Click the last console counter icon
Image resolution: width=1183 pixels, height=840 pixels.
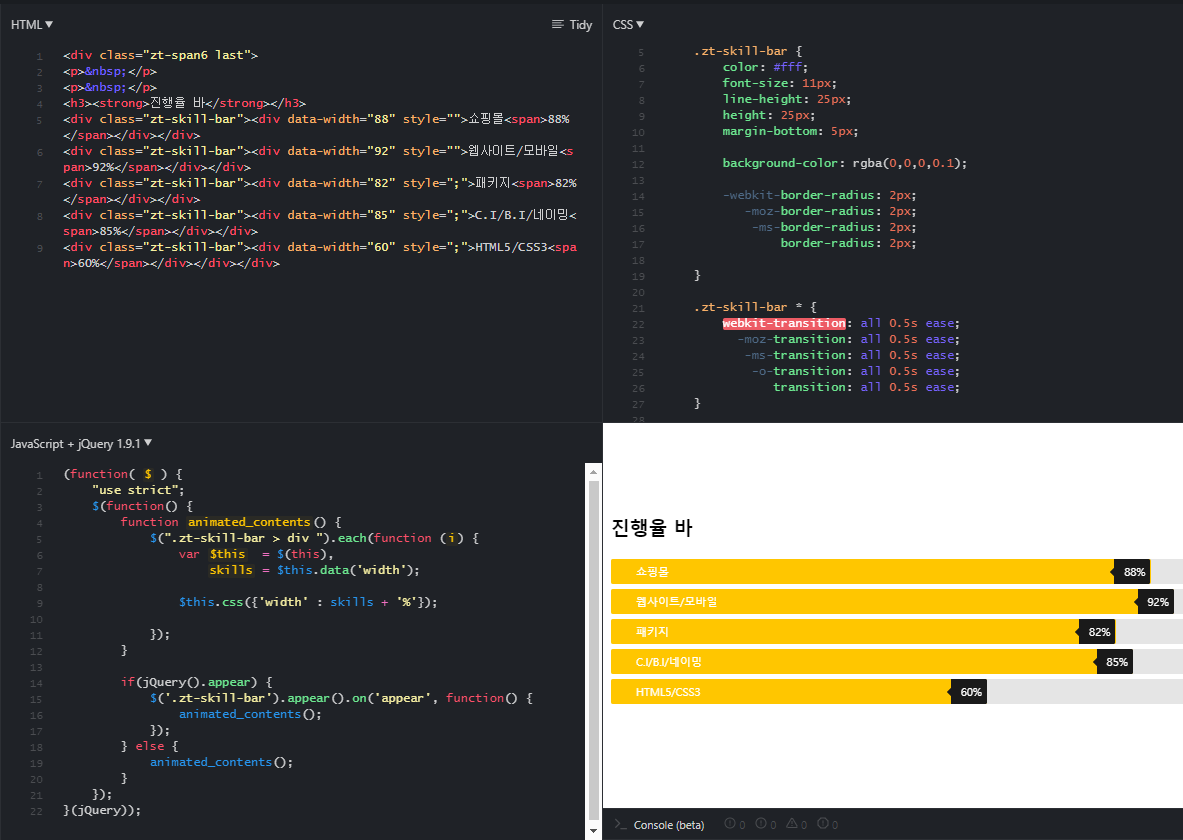click(x=823, y=824)
